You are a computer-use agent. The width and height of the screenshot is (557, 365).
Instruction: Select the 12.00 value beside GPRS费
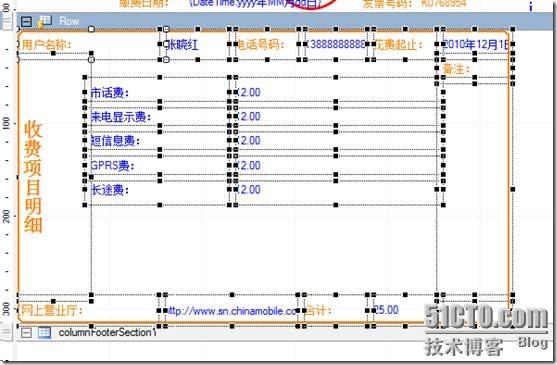point(248,165)
